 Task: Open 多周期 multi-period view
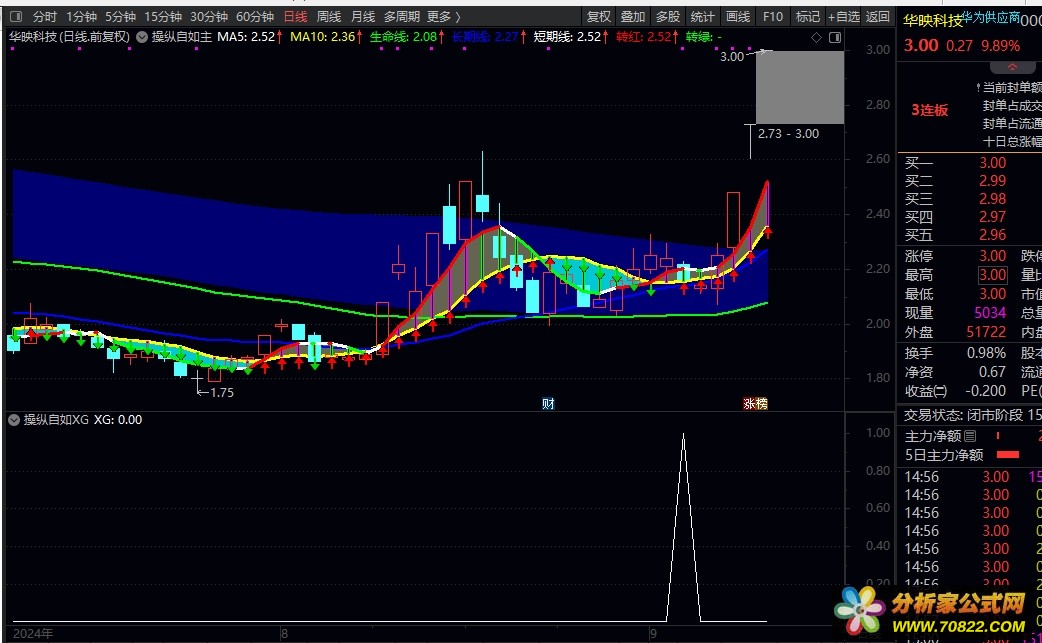tap(401, 17)
